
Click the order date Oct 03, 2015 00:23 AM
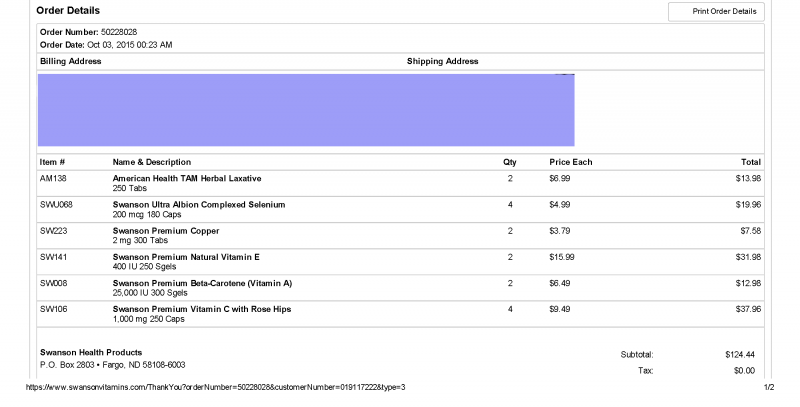(x=130, y=45)
